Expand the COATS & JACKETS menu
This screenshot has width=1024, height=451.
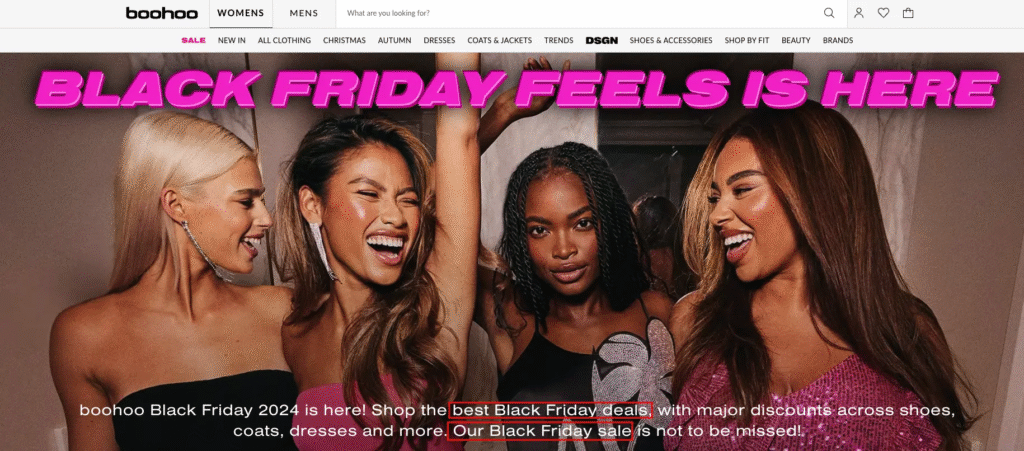coord(500,40)
